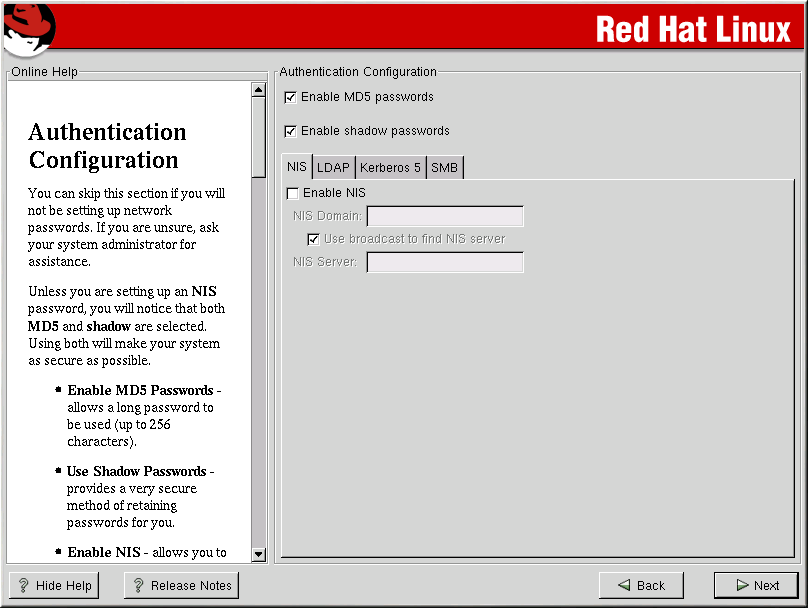Screen dimensions: 808x608
Task: Toggle Enable MD5 passwords checkbox
Action: [291, 97]
